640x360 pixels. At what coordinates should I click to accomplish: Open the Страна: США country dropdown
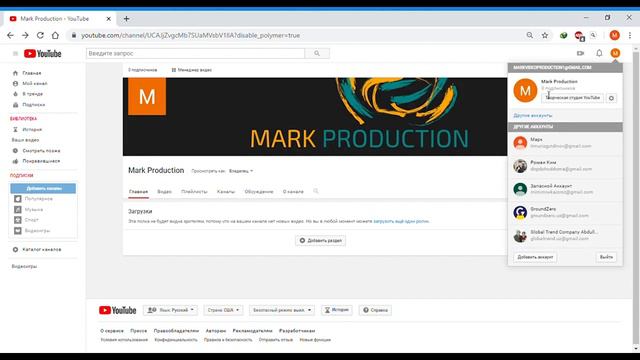[223, 310]
